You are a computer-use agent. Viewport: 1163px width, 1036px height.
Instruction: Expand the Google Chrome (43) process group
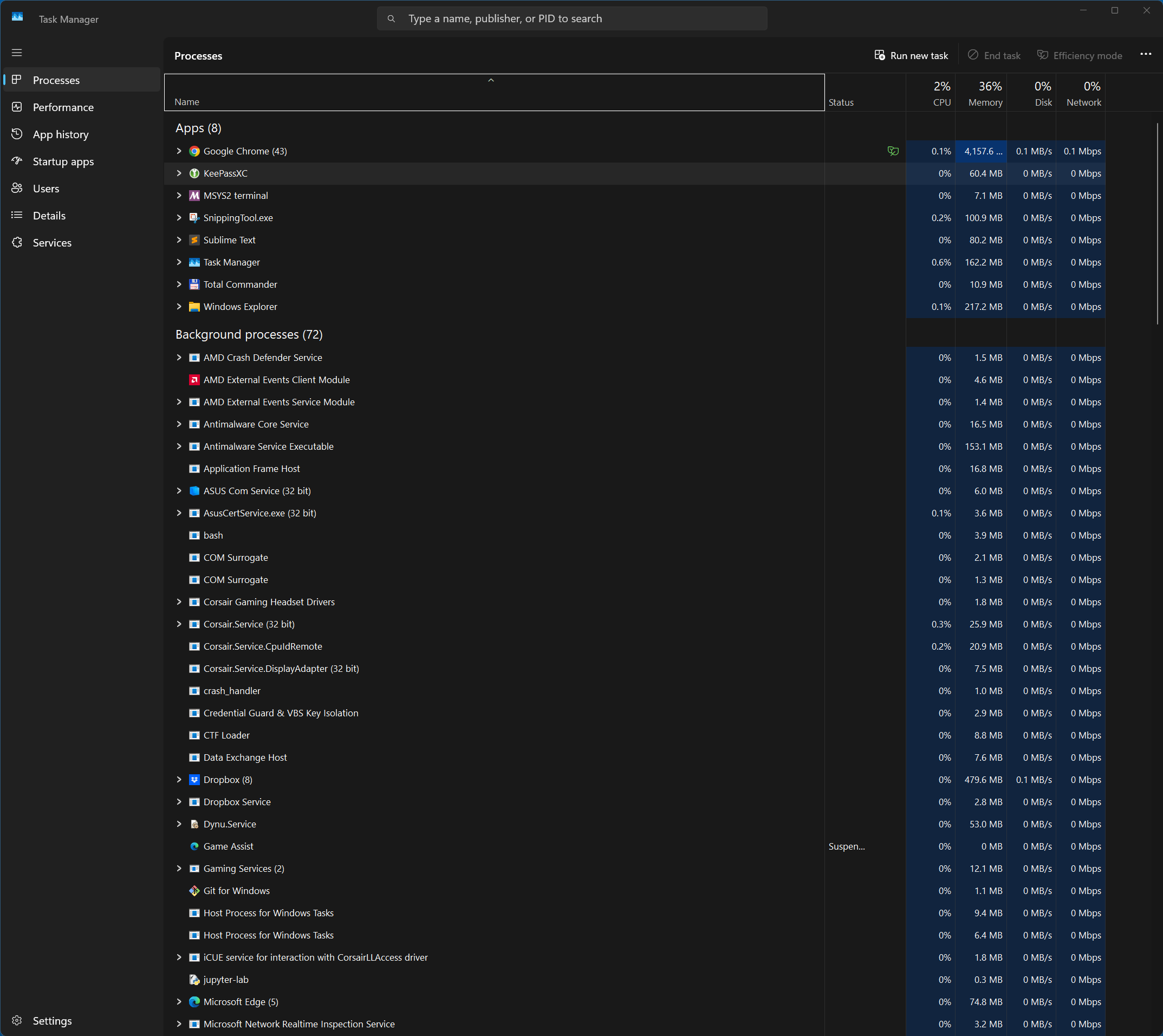pos(179,151)
